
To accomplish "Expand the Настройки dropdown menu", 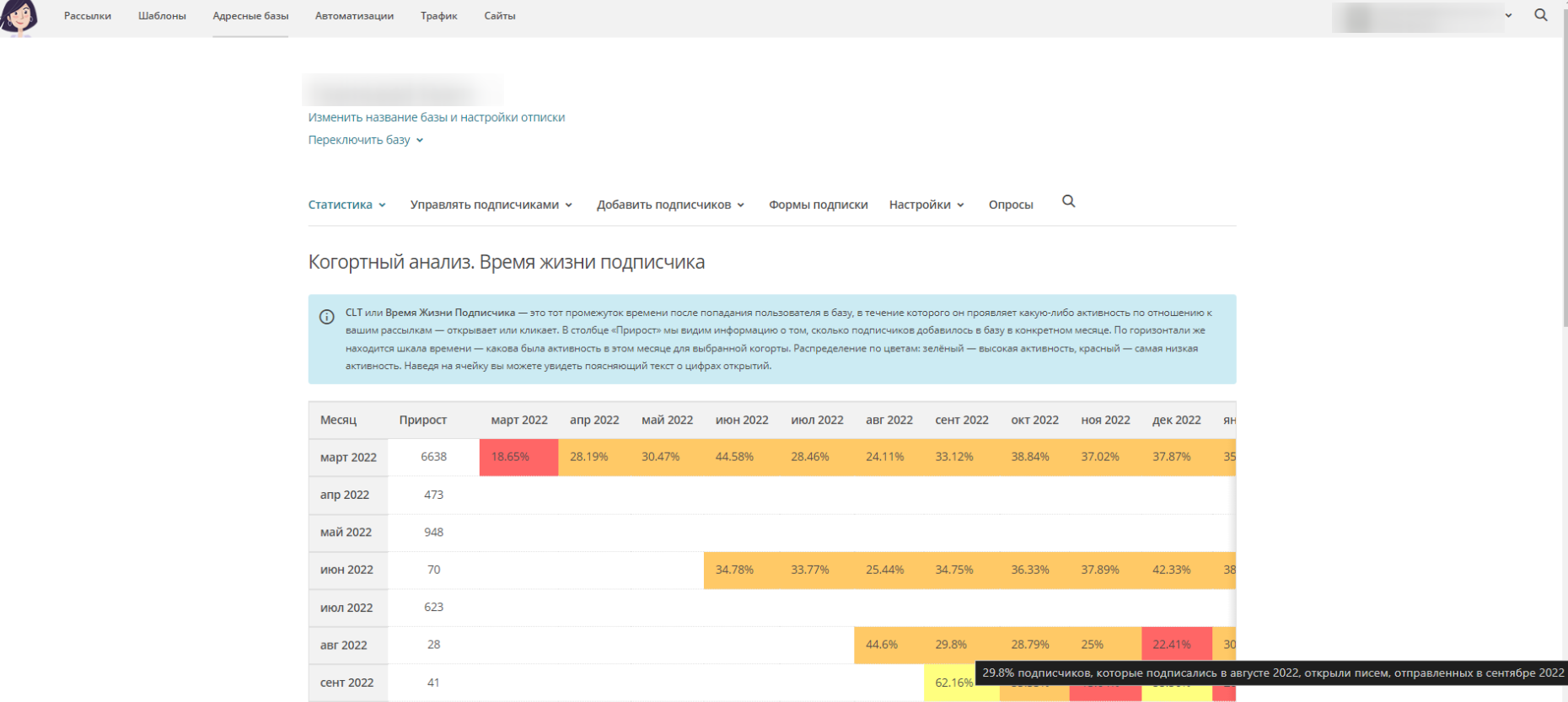I will [x=926, y=205].
